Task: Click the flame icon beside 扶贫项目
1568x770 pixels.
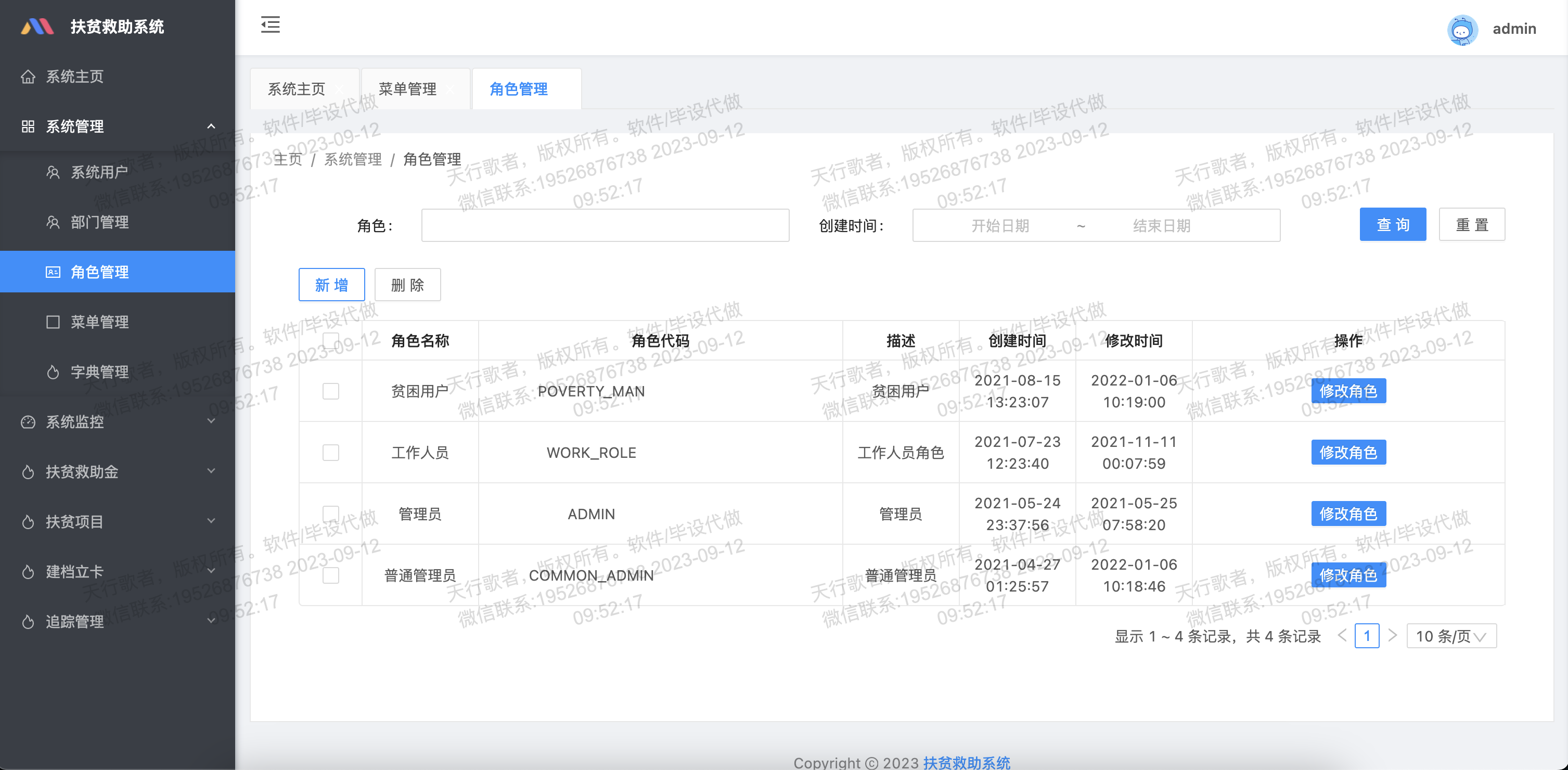Action: pyautogui.click(x=28, y=522)
